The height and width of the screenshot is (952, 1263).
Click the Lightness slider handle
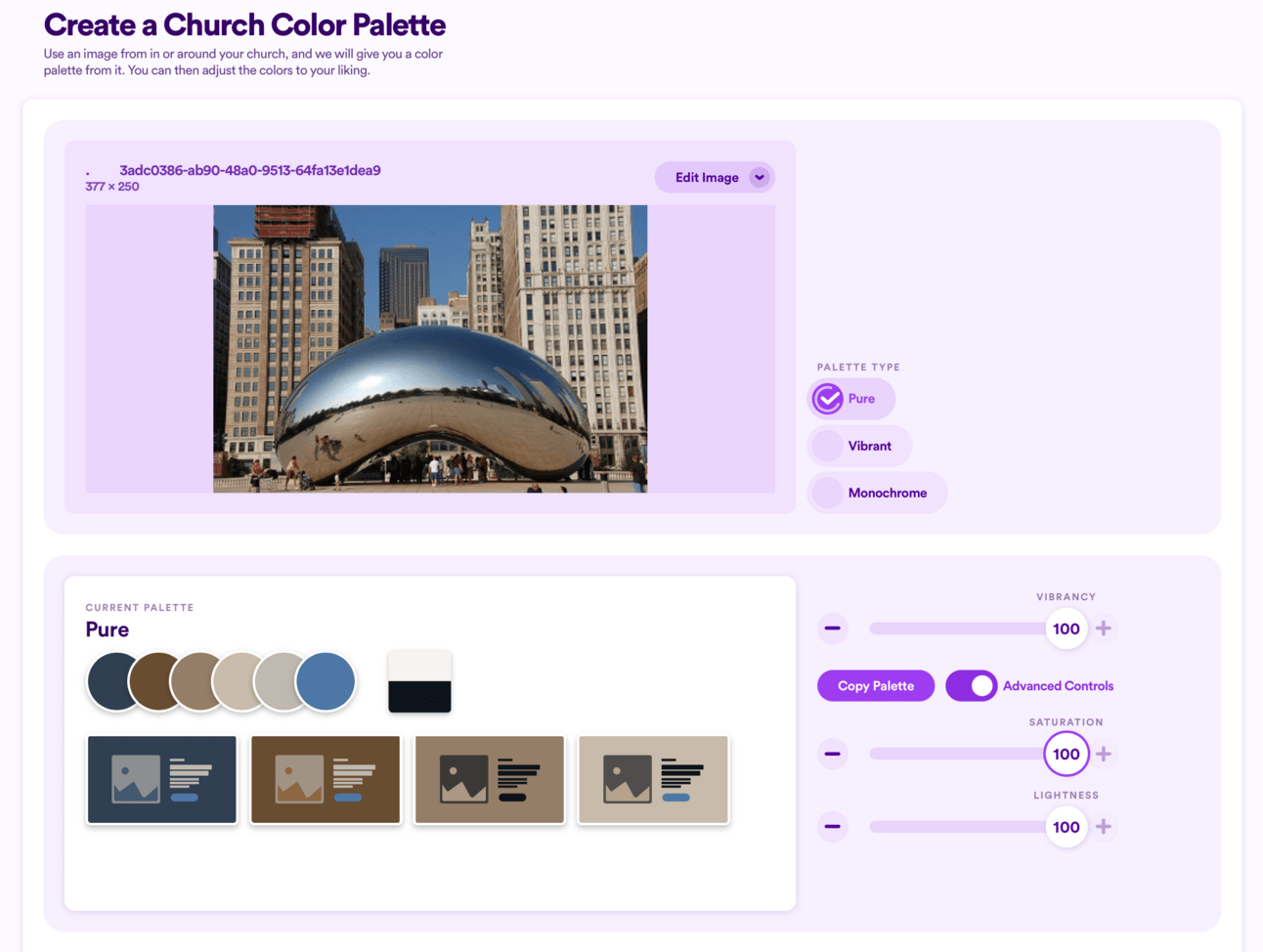click(1067, 827)
